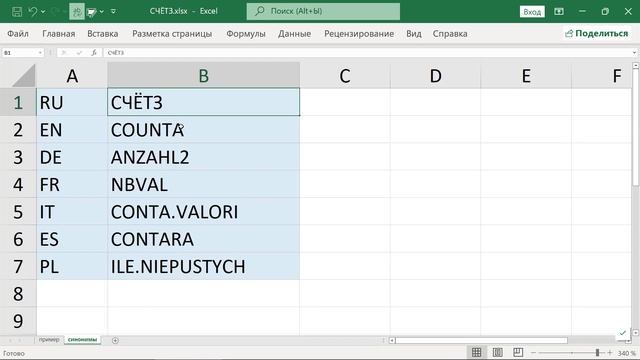Switch to the Вставка tab

click(x=102, y=34)
